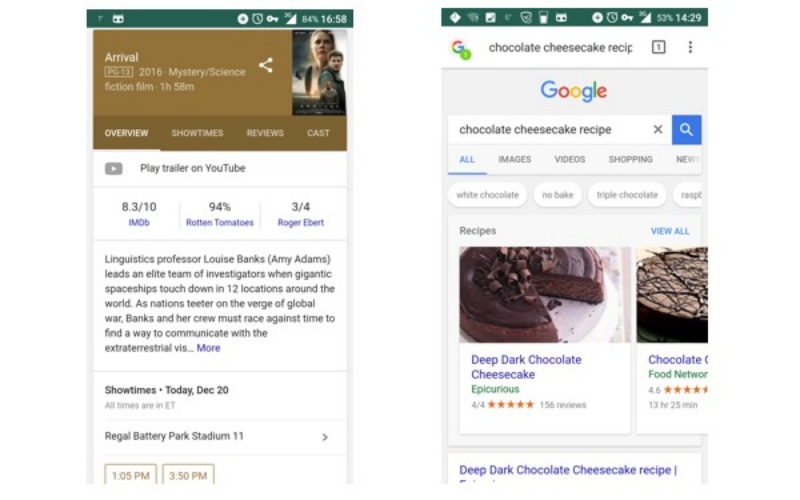Screen dimensions: 800x500
Task: Switch to the Reviews tab
Action: tap(265, 133)
